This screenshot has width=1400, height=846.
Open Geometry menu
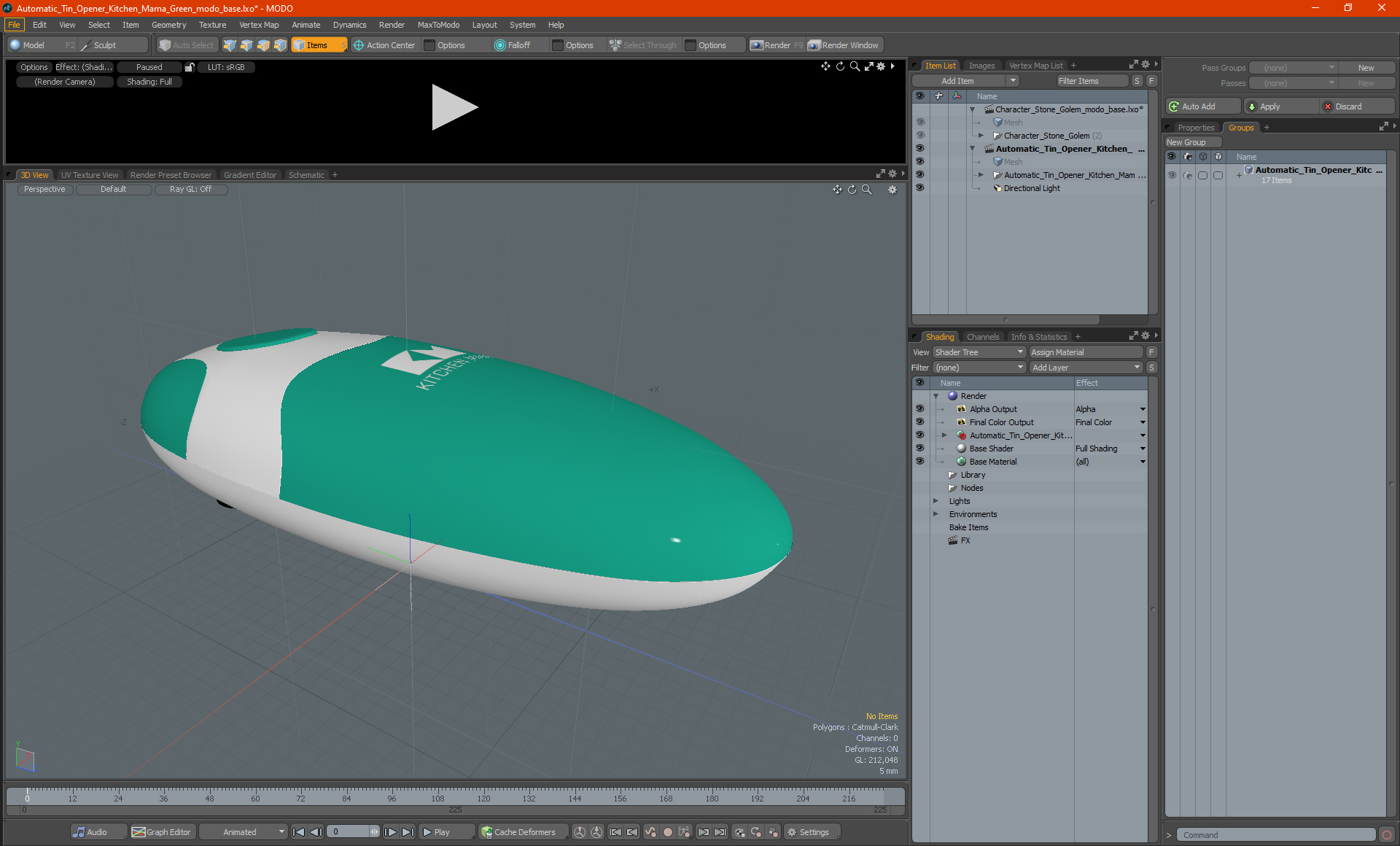click(x=168, y=25)
